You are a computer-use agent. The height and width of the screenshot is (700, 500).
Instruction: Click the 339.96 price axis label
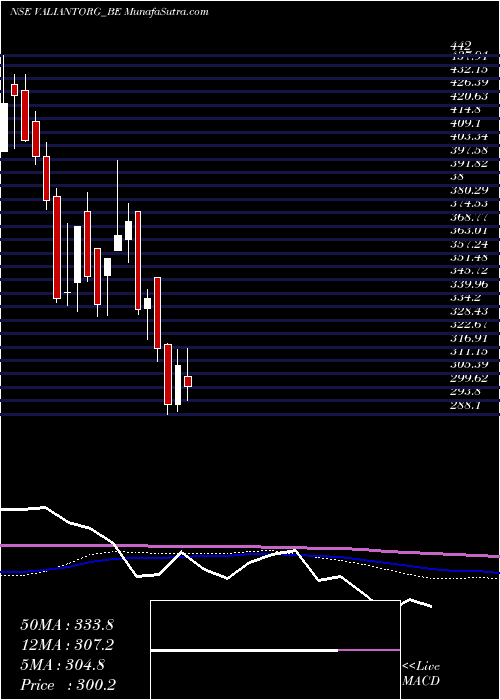(x=469, y=284)
